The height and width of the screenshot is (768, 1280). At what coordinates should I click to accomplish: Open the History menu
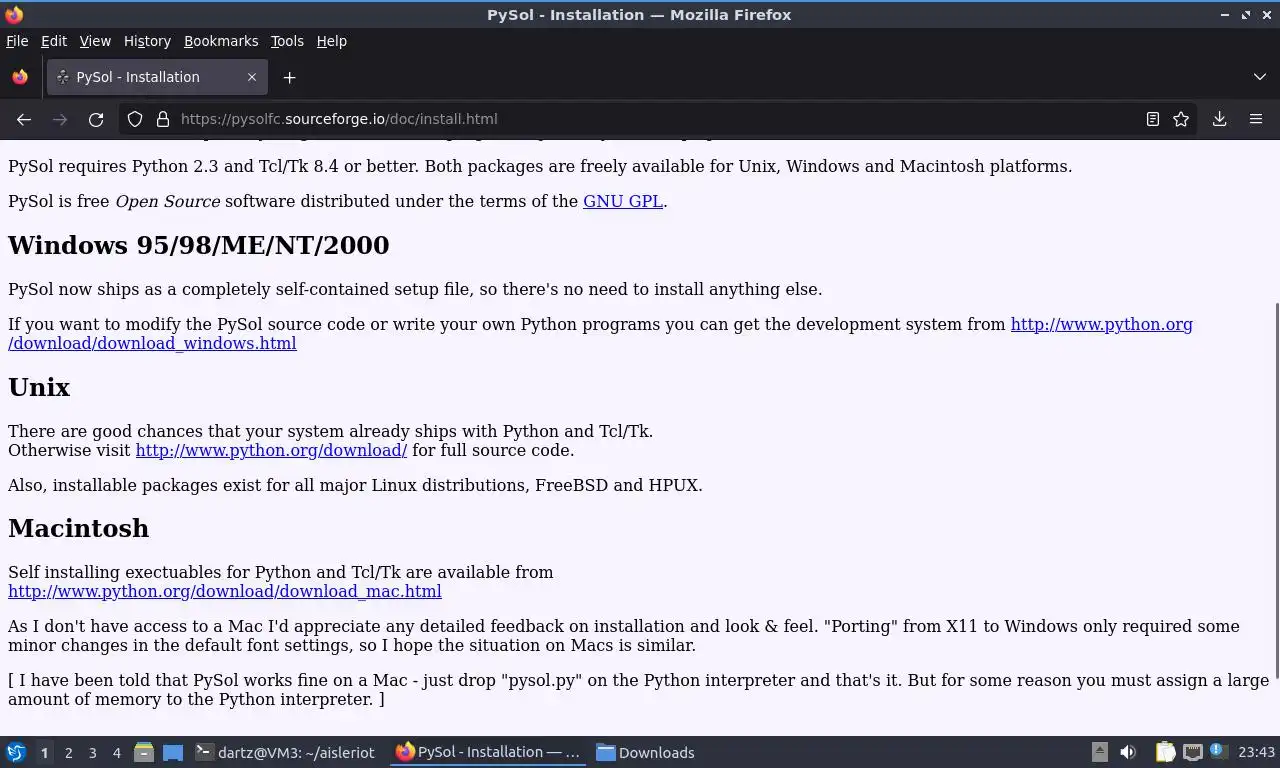tap(147, 41)
